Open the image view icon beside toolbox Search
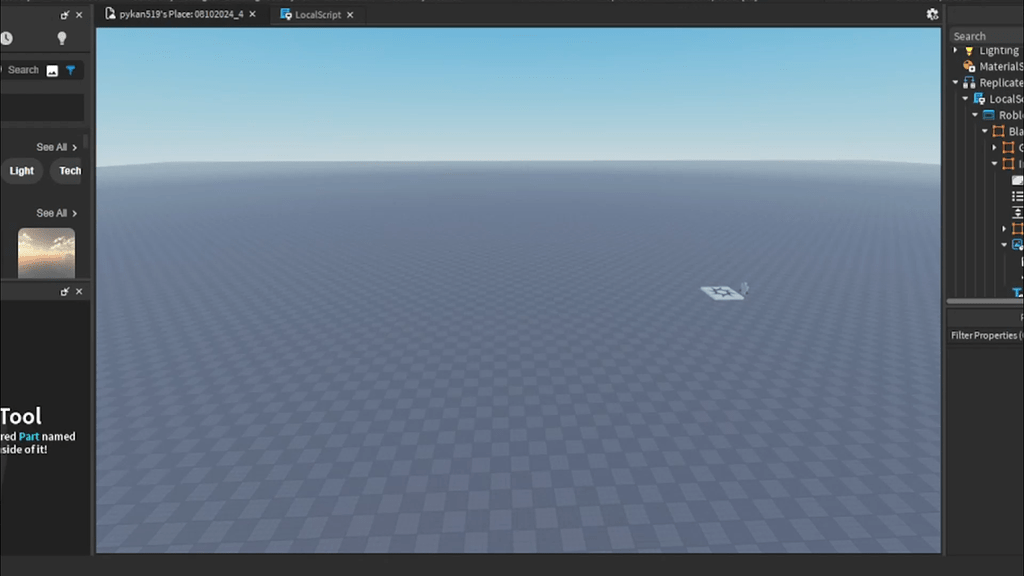This screenshot has height=576, width=1024. [x=50, y=70]
